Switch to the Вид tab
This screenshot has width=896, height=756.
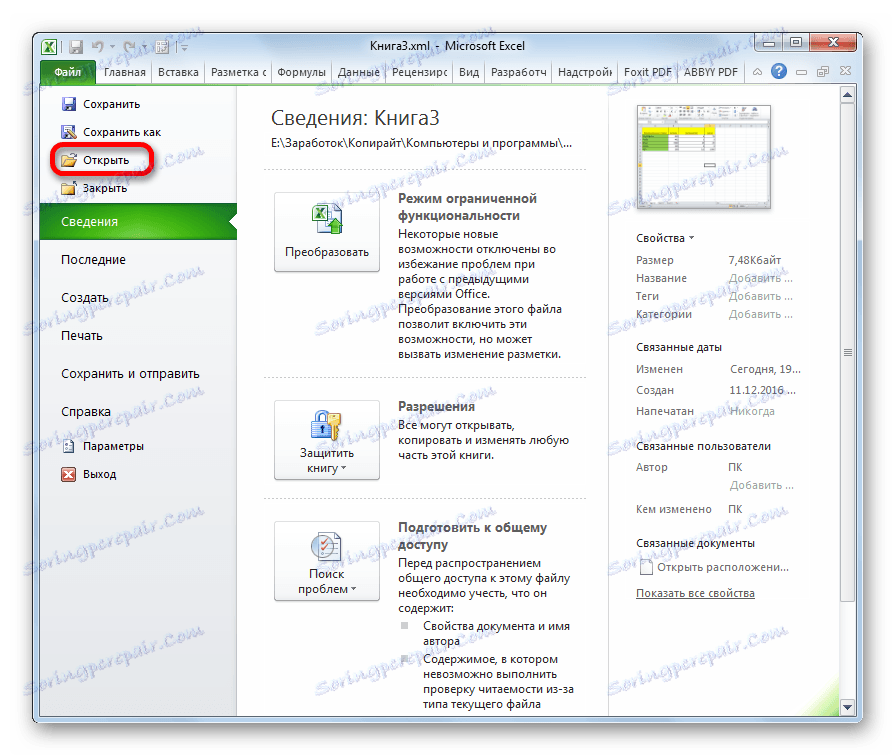point(469,73)
